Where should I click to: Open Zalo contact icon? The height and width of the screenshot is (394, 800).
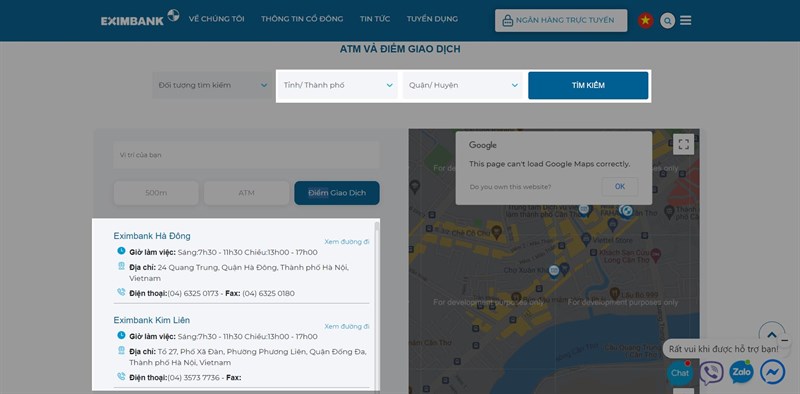pos(741,372)
